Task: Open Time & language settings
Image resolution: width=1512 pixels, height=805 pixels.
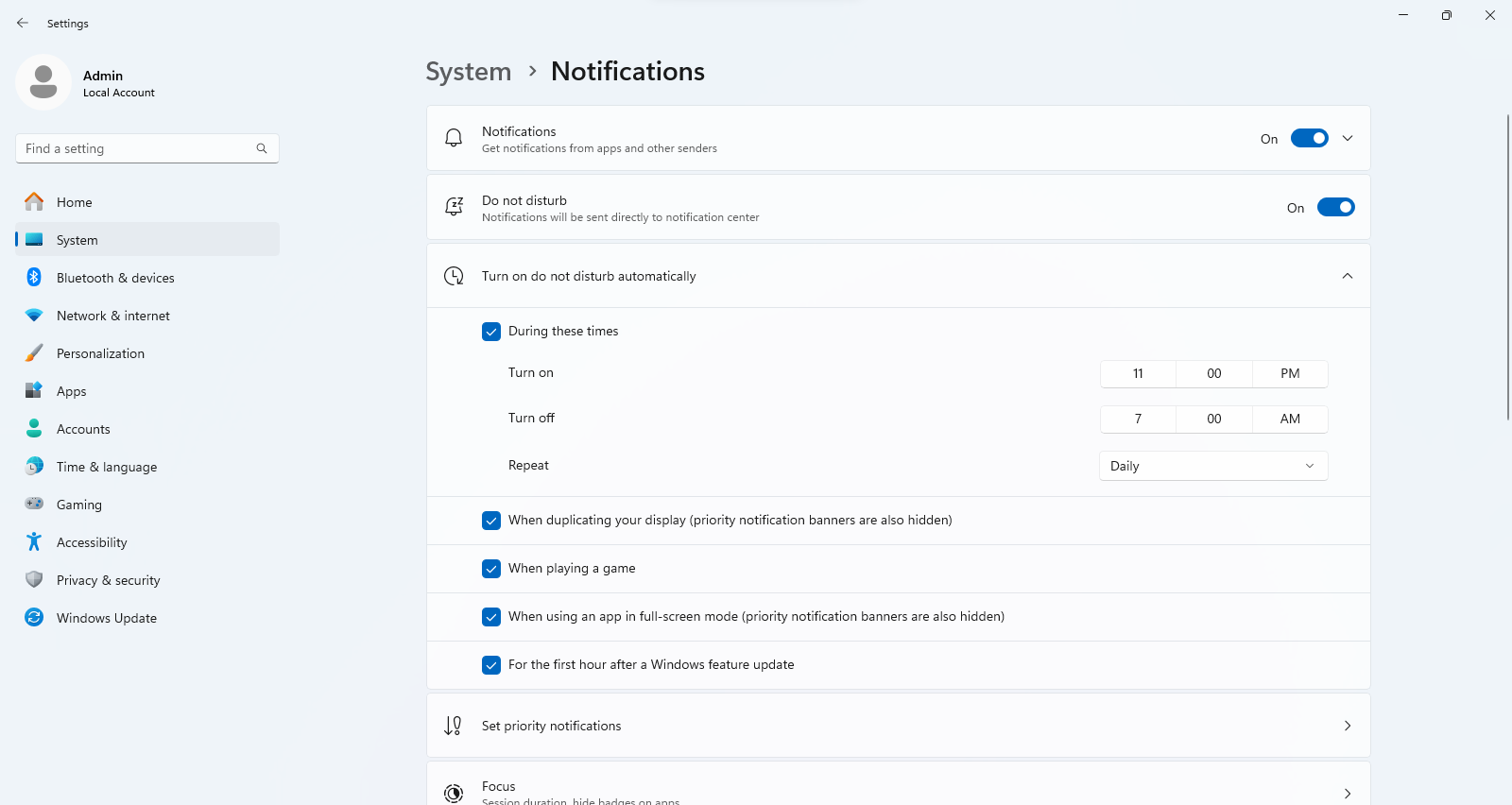Action: point(147,466)
